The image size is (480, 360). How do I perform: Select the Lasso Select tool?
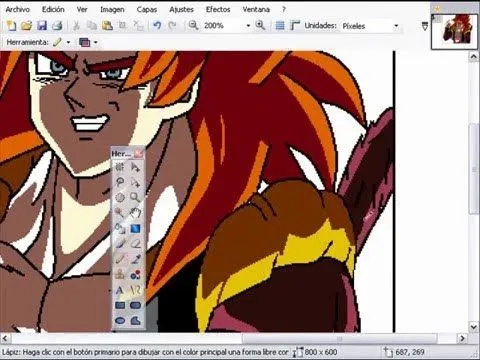point(120,182)
